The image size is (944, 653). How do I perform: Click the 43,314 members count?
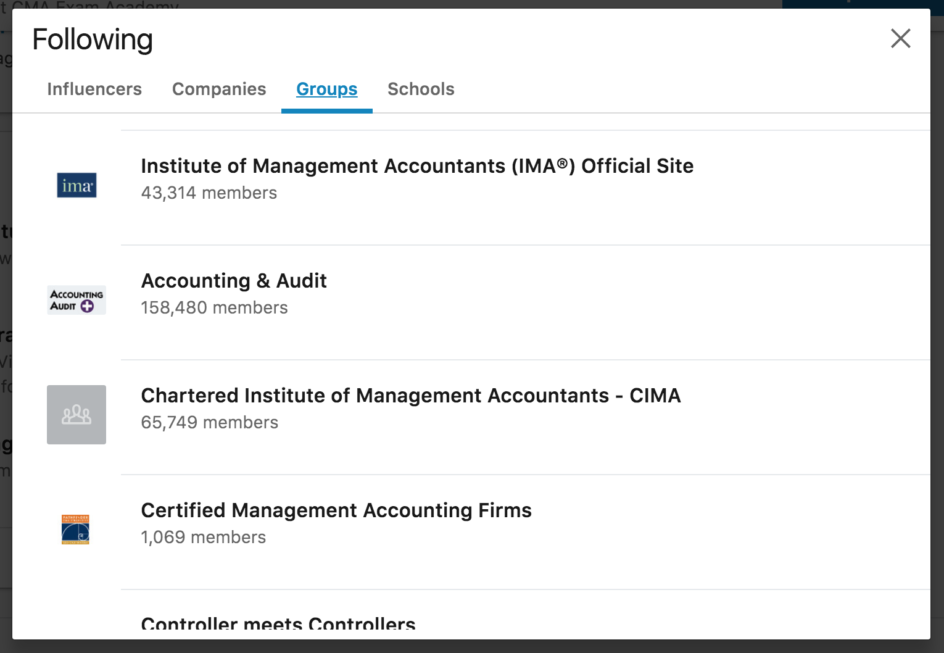[209, 193]
